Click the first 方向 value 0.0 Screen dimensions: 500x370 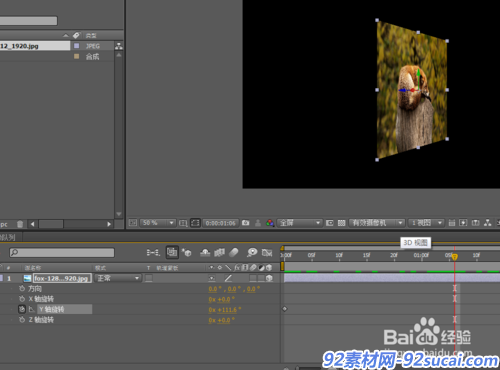pyautogui.click(x=213, y=289)
